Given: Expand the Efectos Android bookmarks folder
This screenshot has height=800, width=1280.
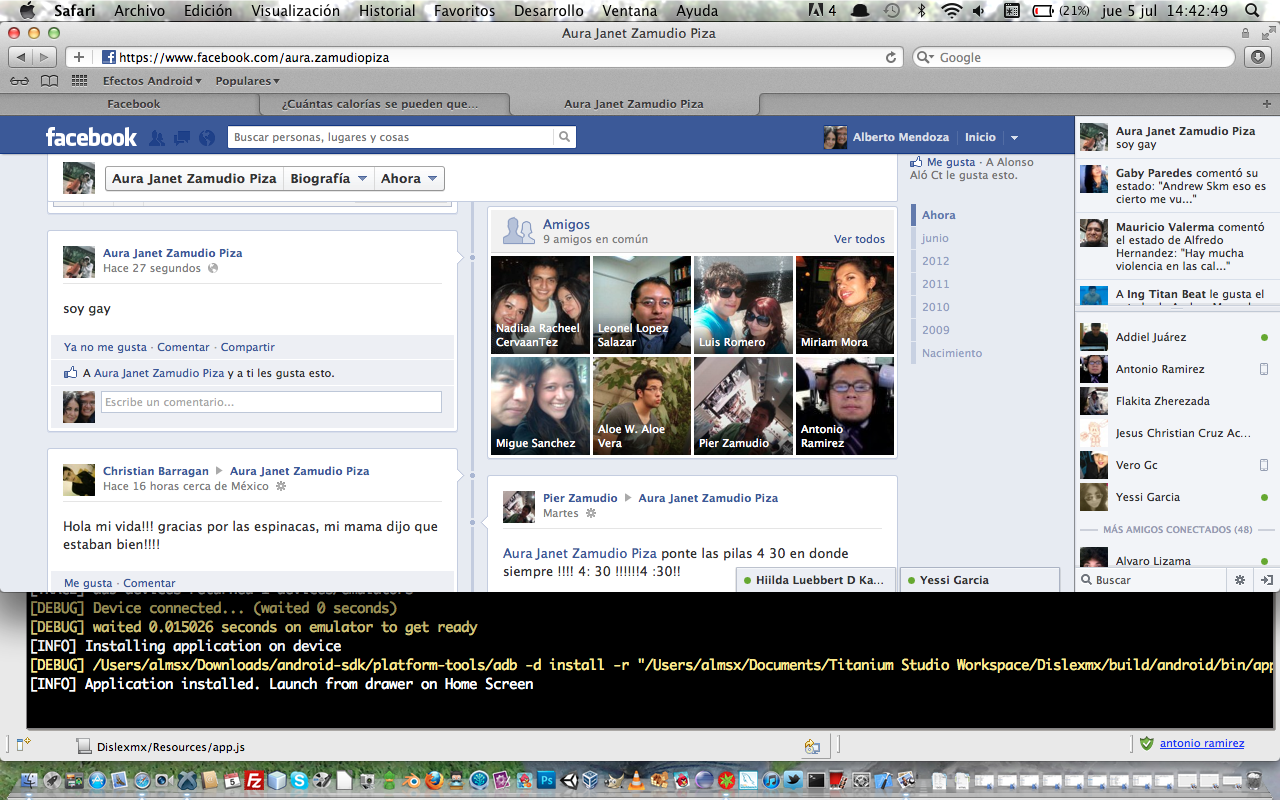Looking at the screenshot, I should tap(152, 81).
